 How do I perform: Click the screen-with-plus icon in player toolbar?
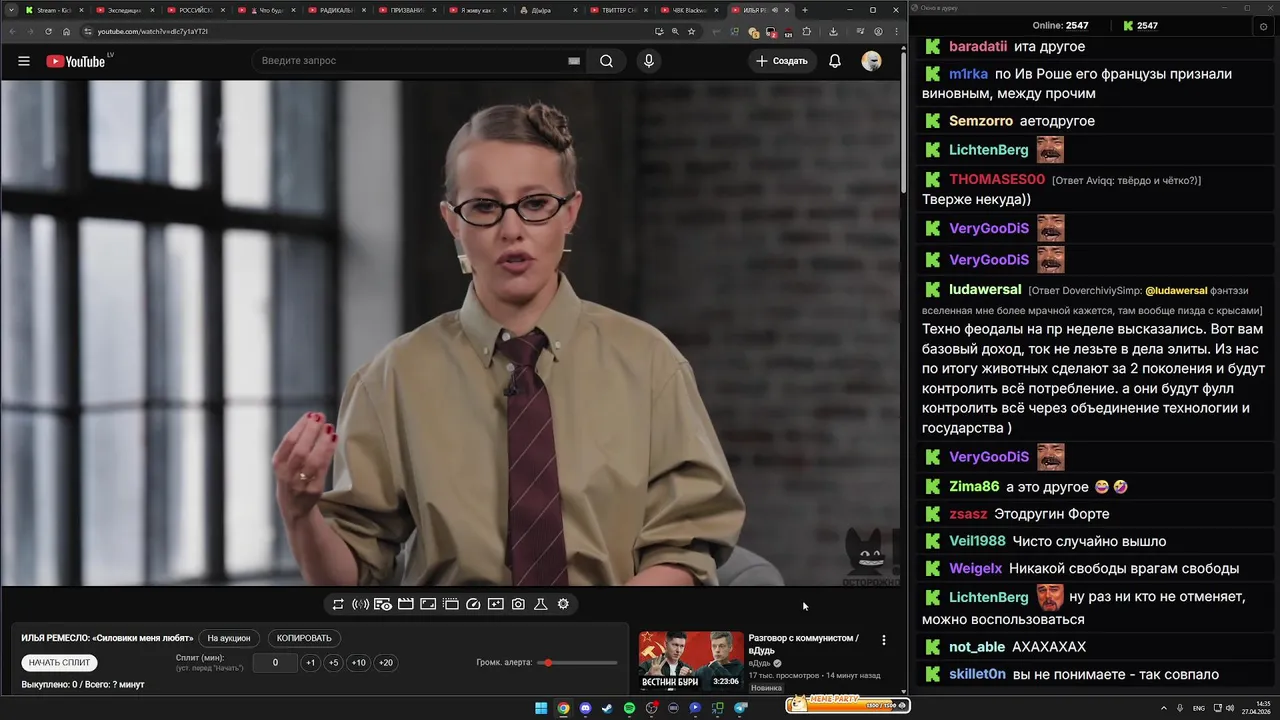tap(496, 604)
